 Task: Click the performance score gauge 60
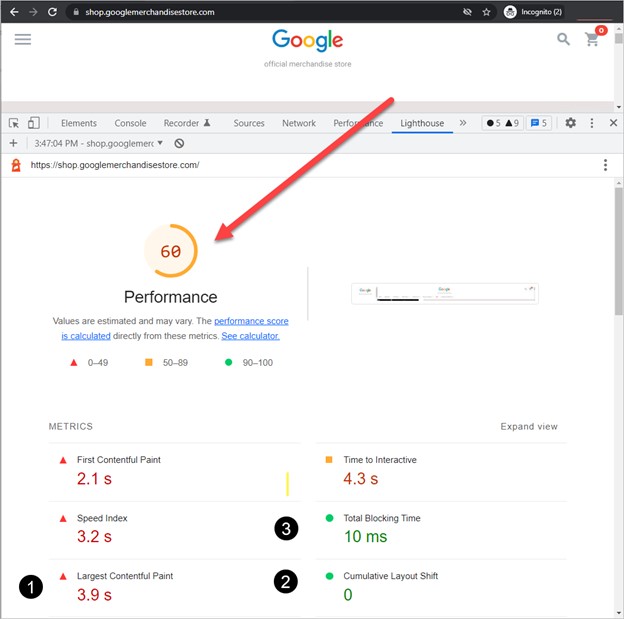coord(171,251)
